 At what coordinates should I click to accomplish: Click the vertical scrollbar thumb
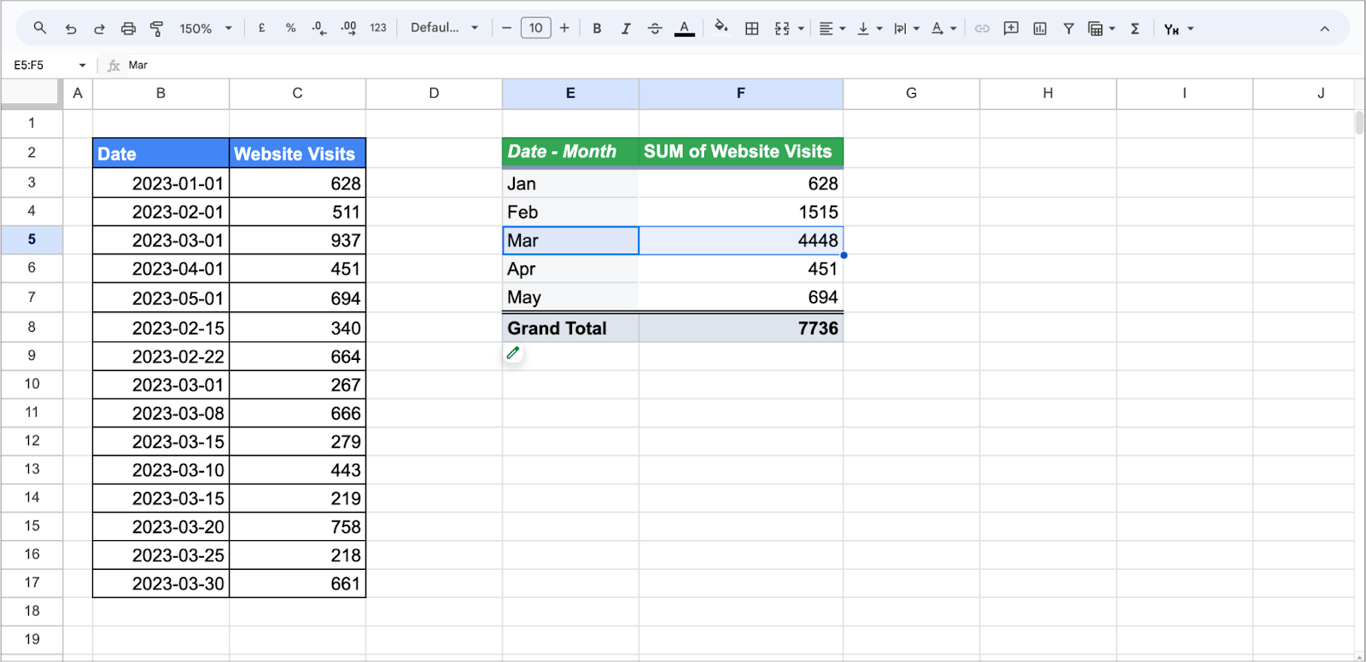coord(1359,123)
